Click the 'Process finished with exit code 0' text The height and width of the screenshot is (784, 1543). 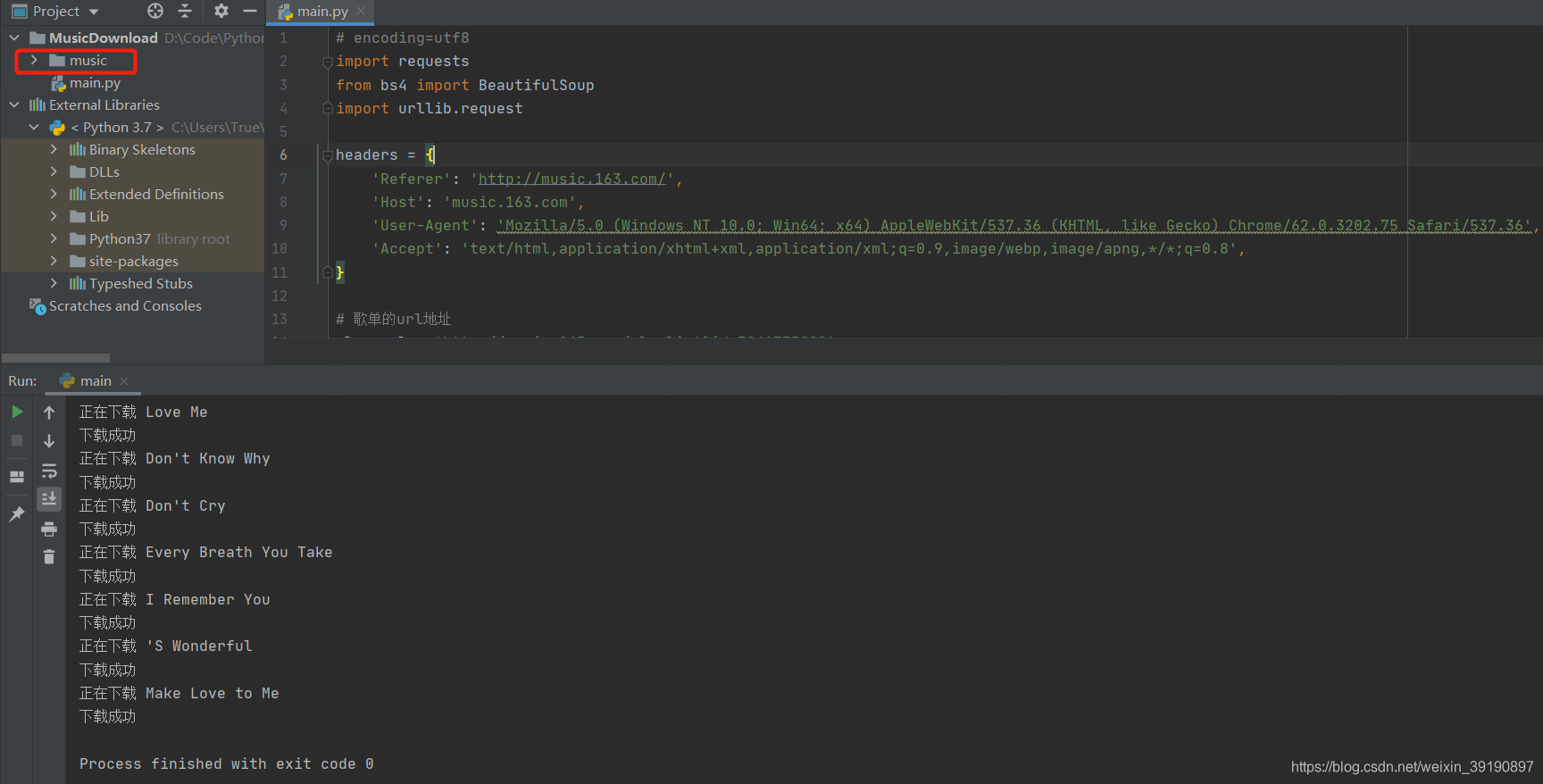[x=226, y=763]
